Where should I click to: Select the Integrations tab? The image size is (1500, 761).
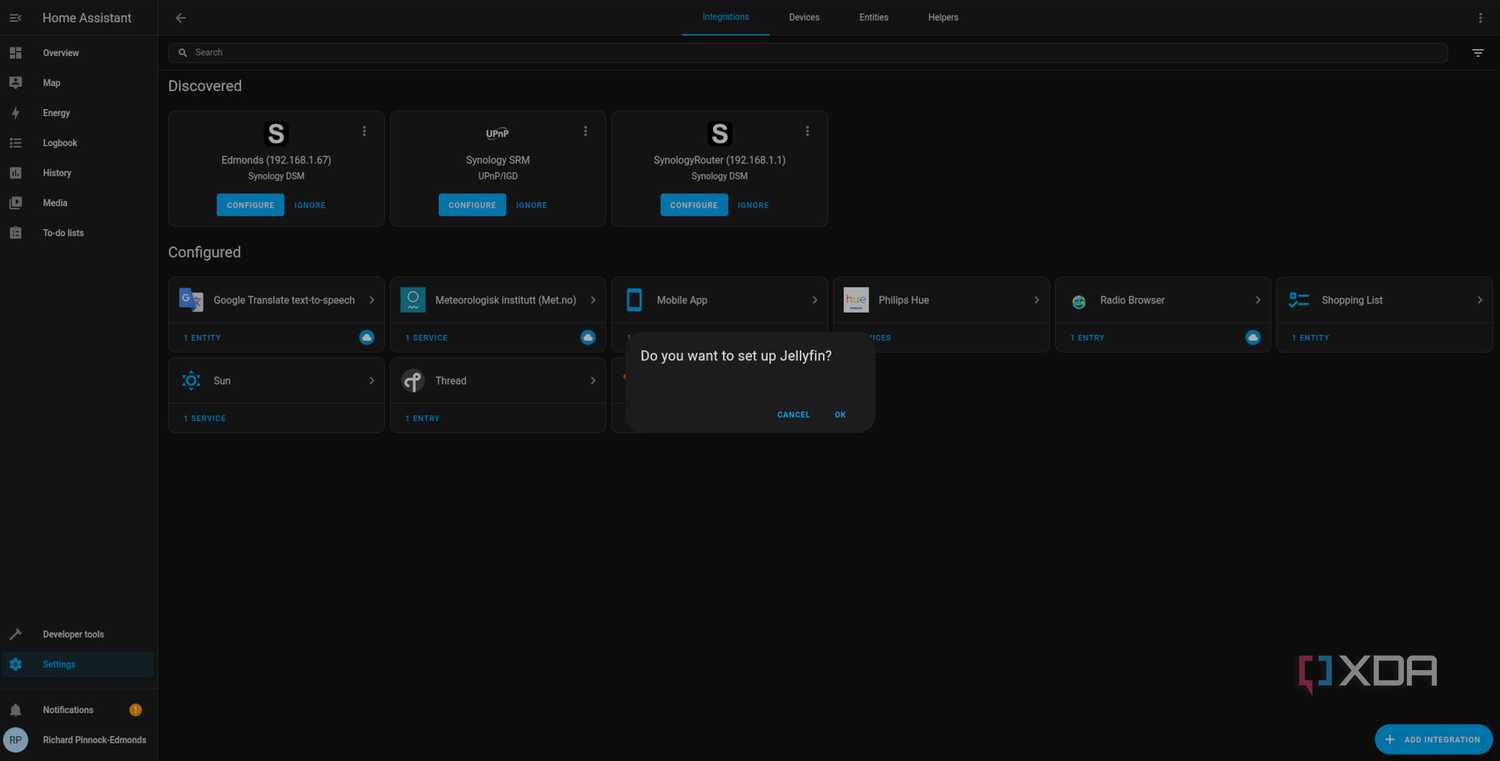pyautogui.click(x=726, y=18)
